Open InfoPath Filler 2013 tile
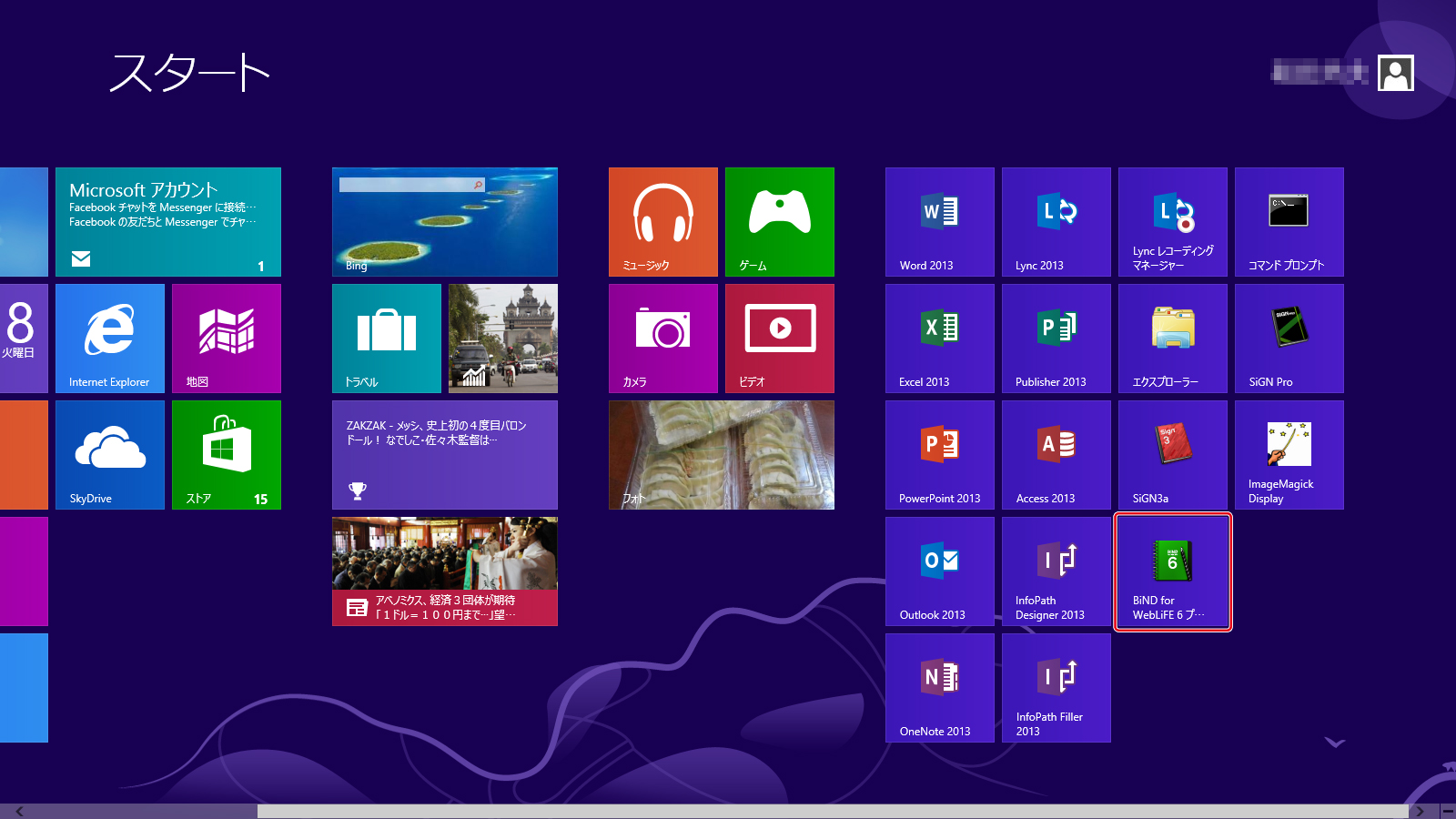The width and height of the screenshot is (1456, 819). (x=1057, y=688)
